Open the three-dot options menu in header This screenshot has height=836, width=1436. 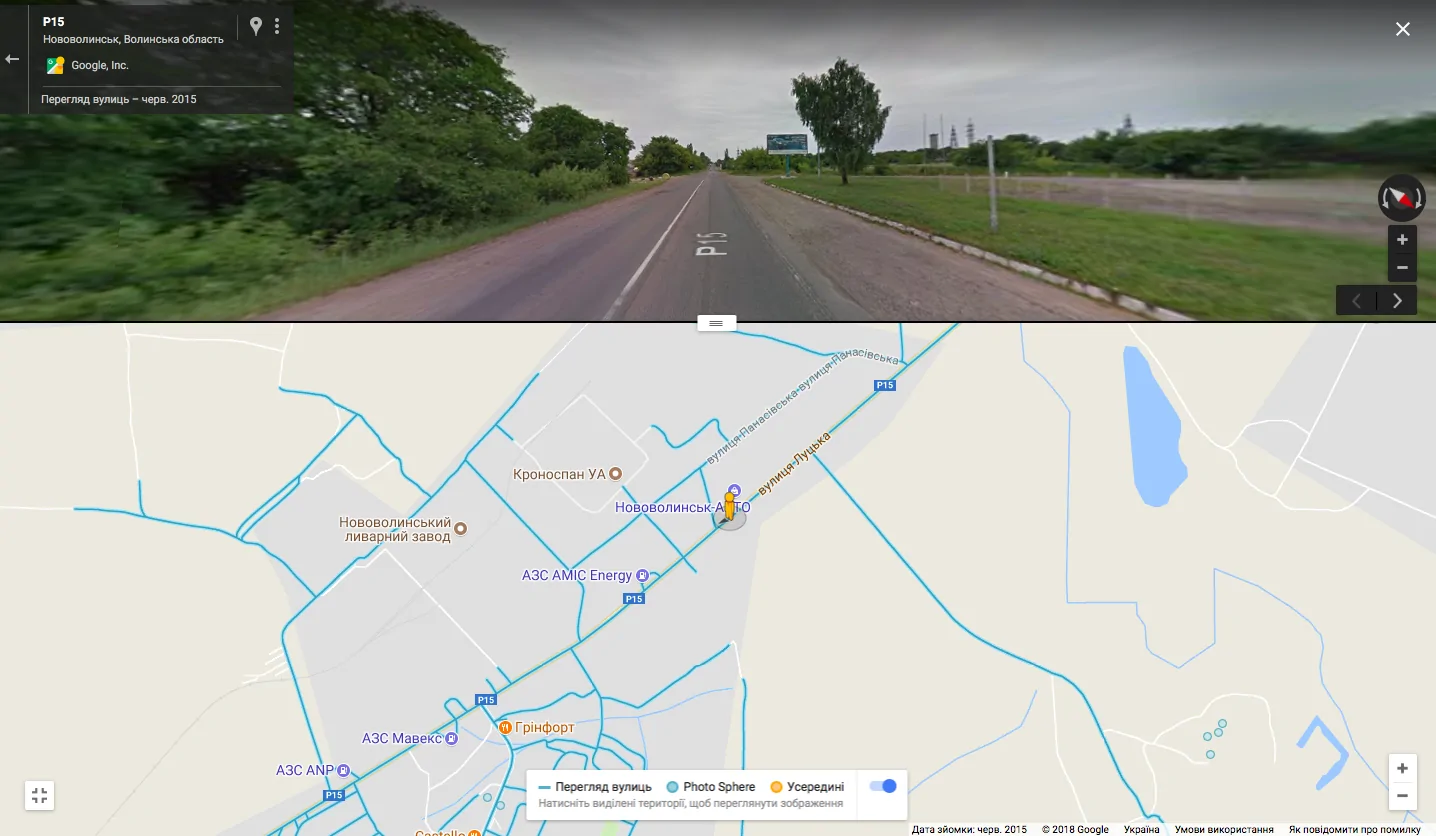coord(277,26)
